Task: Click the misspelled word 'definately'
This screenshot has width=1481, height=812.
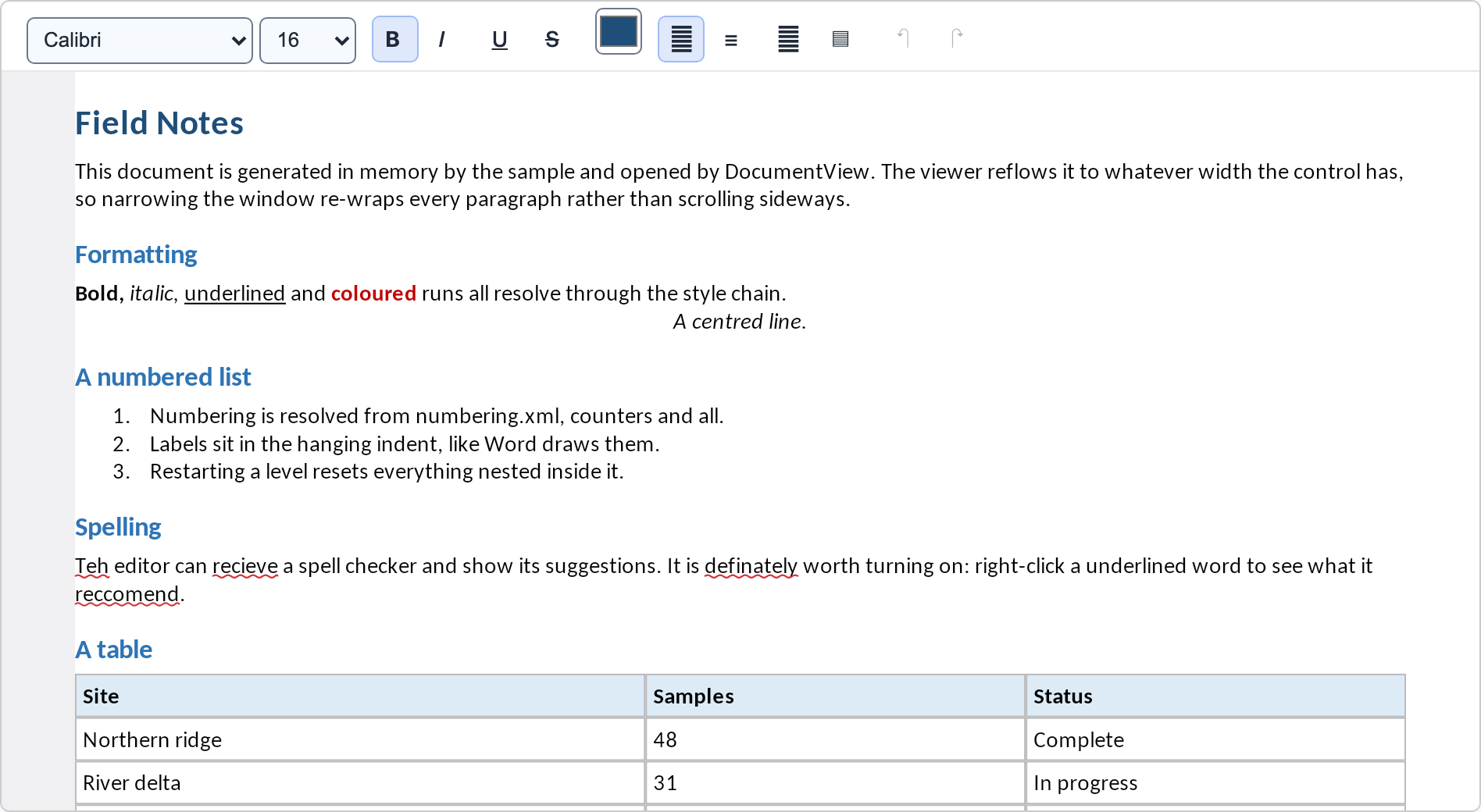Action: pos(751,566)
